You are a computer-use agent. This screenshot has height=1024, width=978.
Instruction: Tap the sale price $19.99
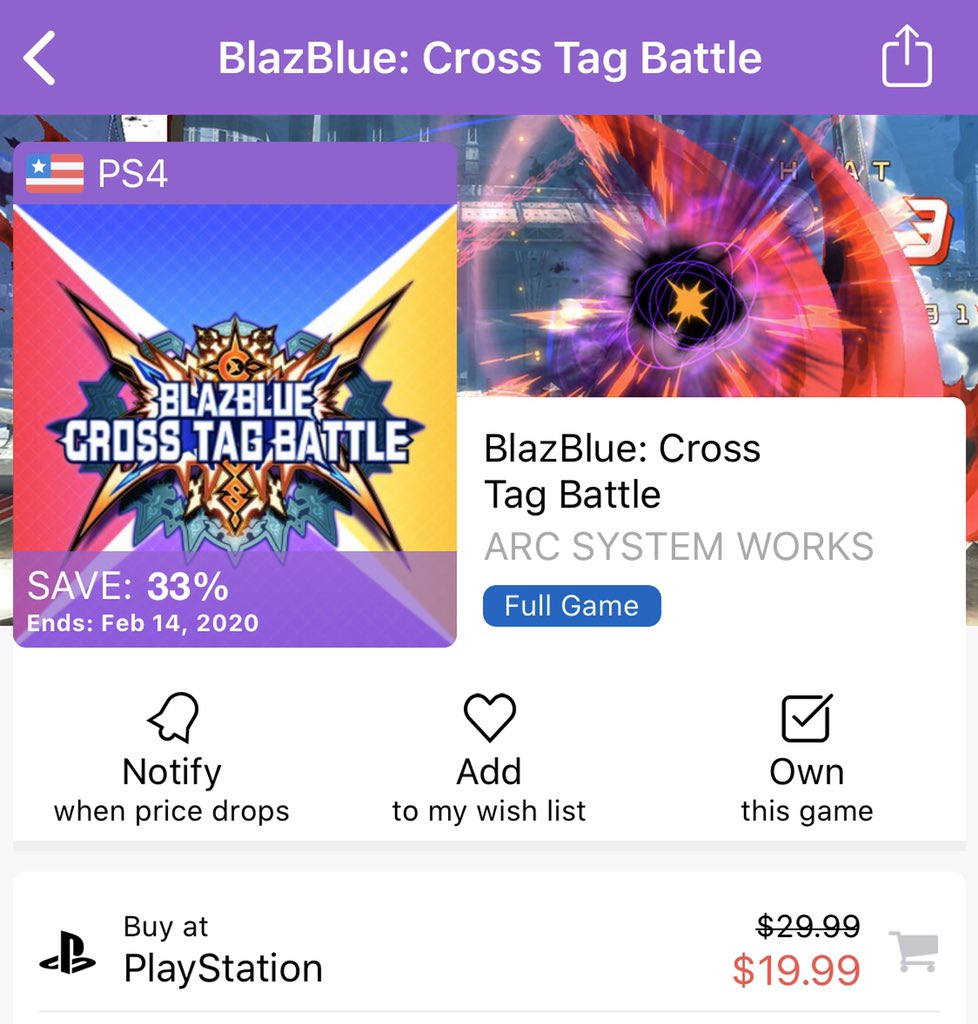(x=797, y=970)
